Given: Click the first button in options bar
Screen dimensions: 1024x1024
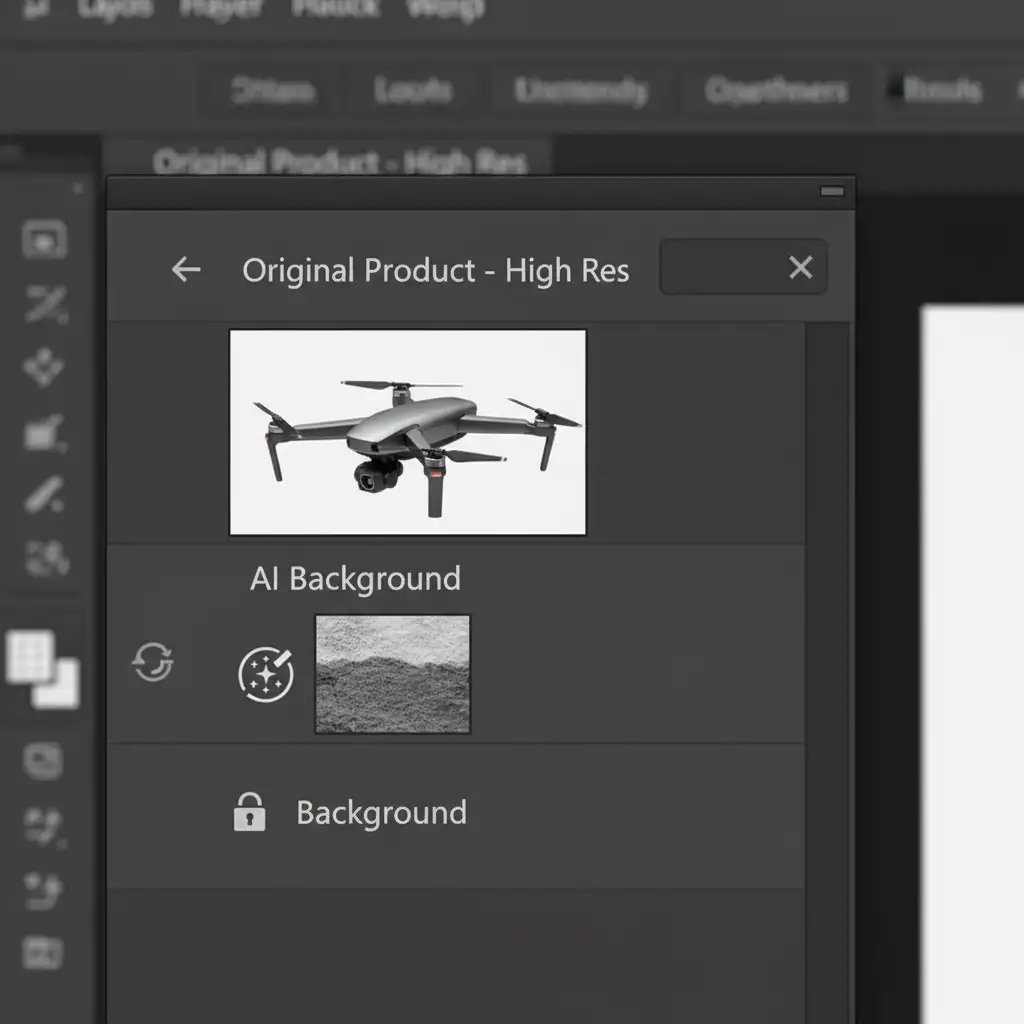Looking at the screenshot, I should point(273,92).
